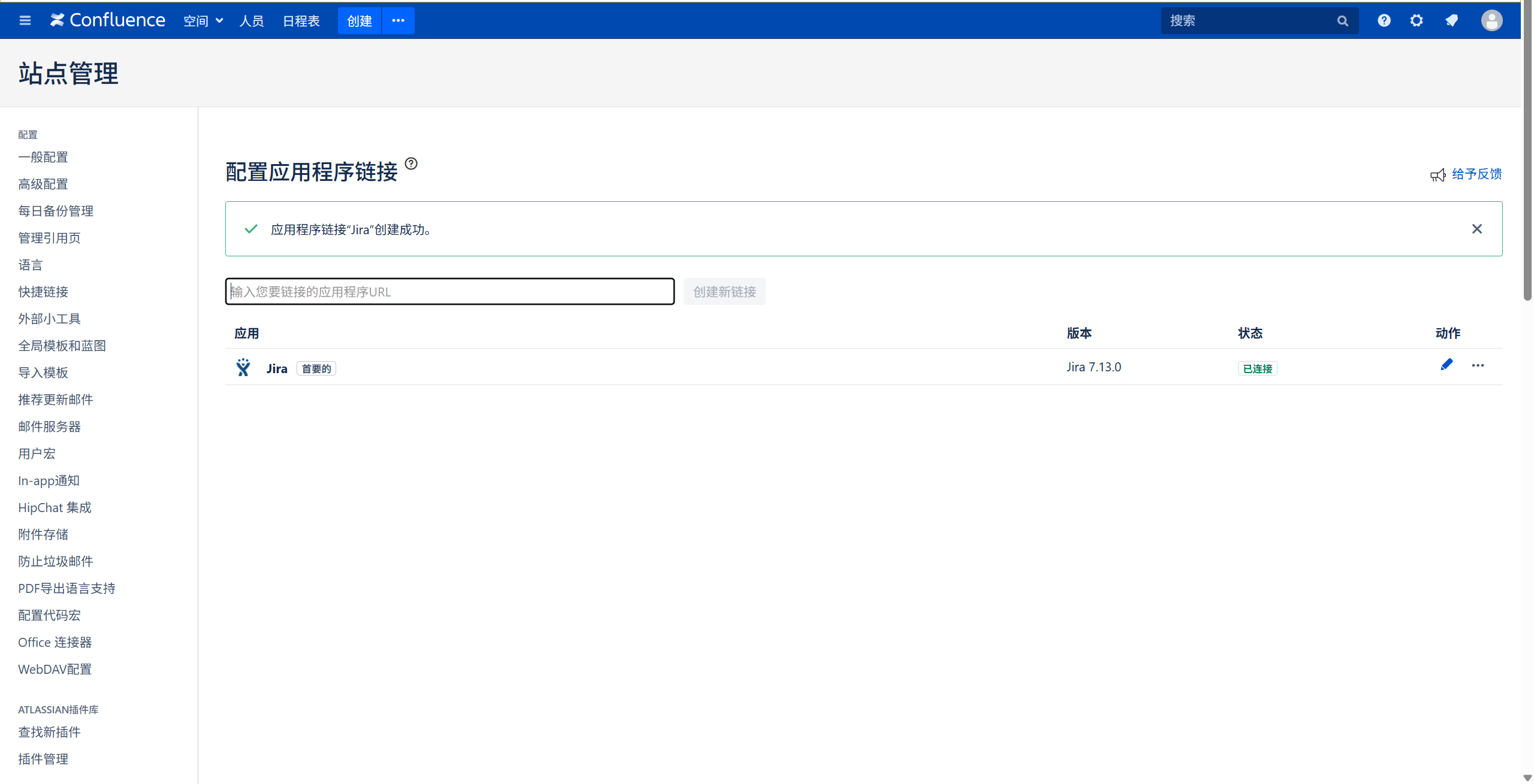Expand the ellipsis next to 创建 button
The image size is (1534, 784).
click(398, 21)
